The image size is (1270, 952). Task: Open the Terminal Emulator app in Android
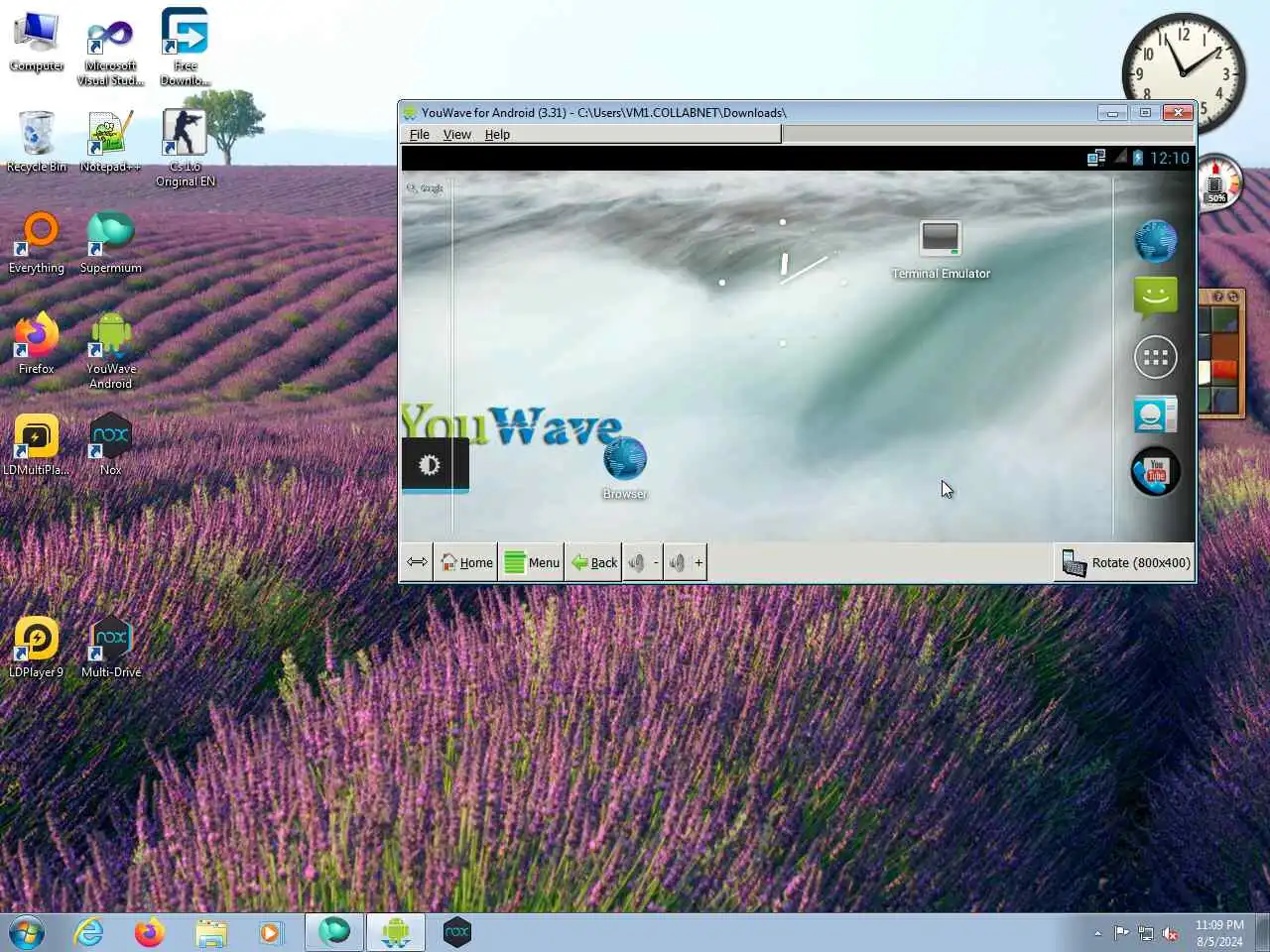pyautogui.click(x=941, y=250)
